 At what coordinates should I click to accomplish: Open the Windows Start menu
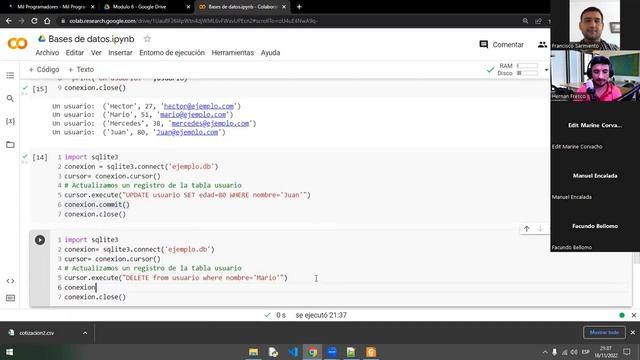[x=9, y=352]
